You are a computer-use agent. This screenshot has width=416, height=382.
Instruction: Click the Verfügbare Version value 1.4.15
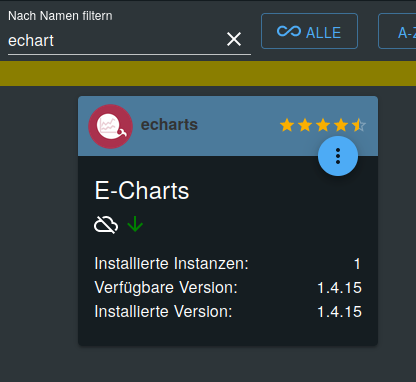click(x=339, y=288)
